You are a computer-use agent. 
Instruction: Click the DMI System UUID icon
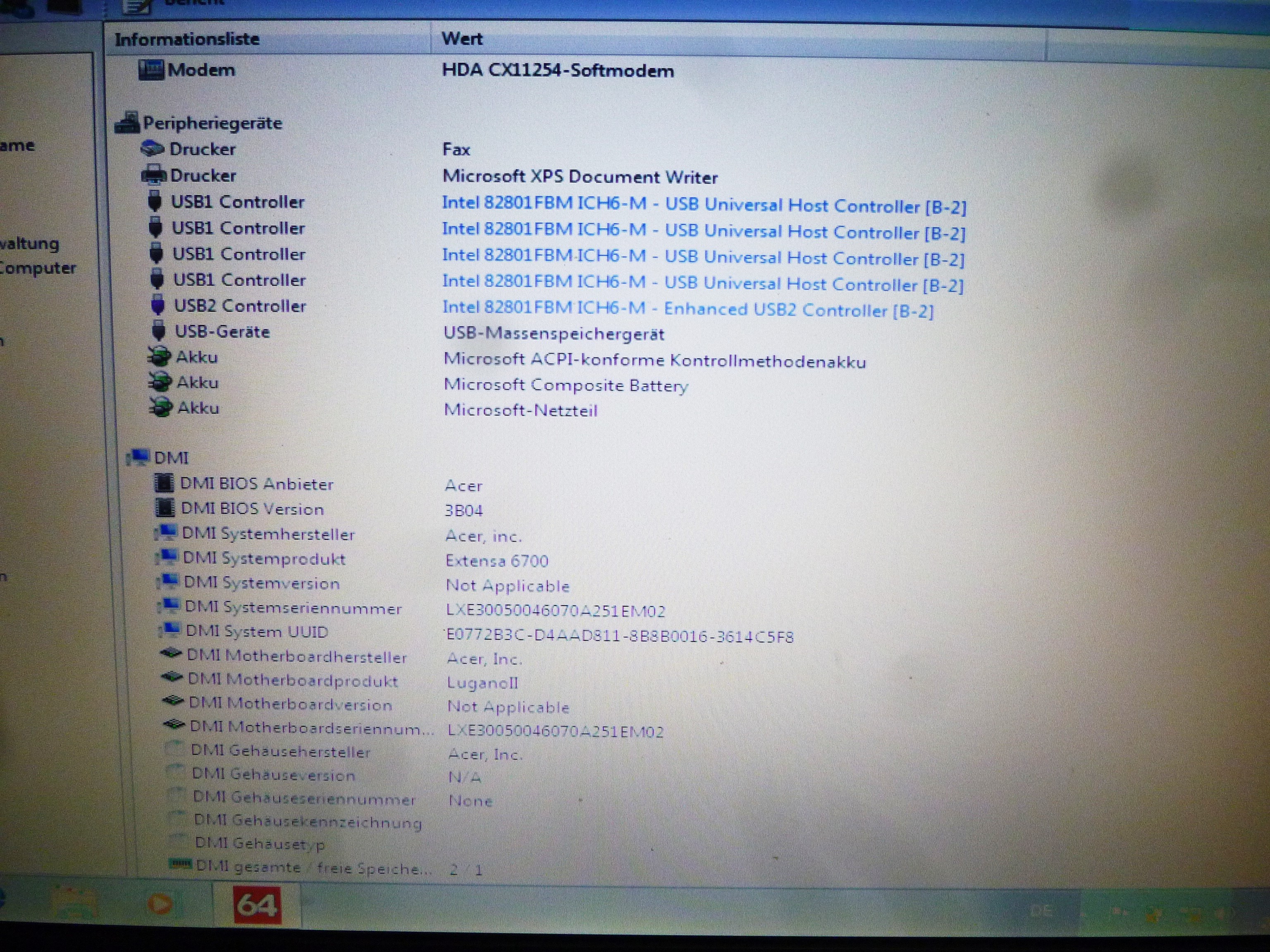(170, 630)
